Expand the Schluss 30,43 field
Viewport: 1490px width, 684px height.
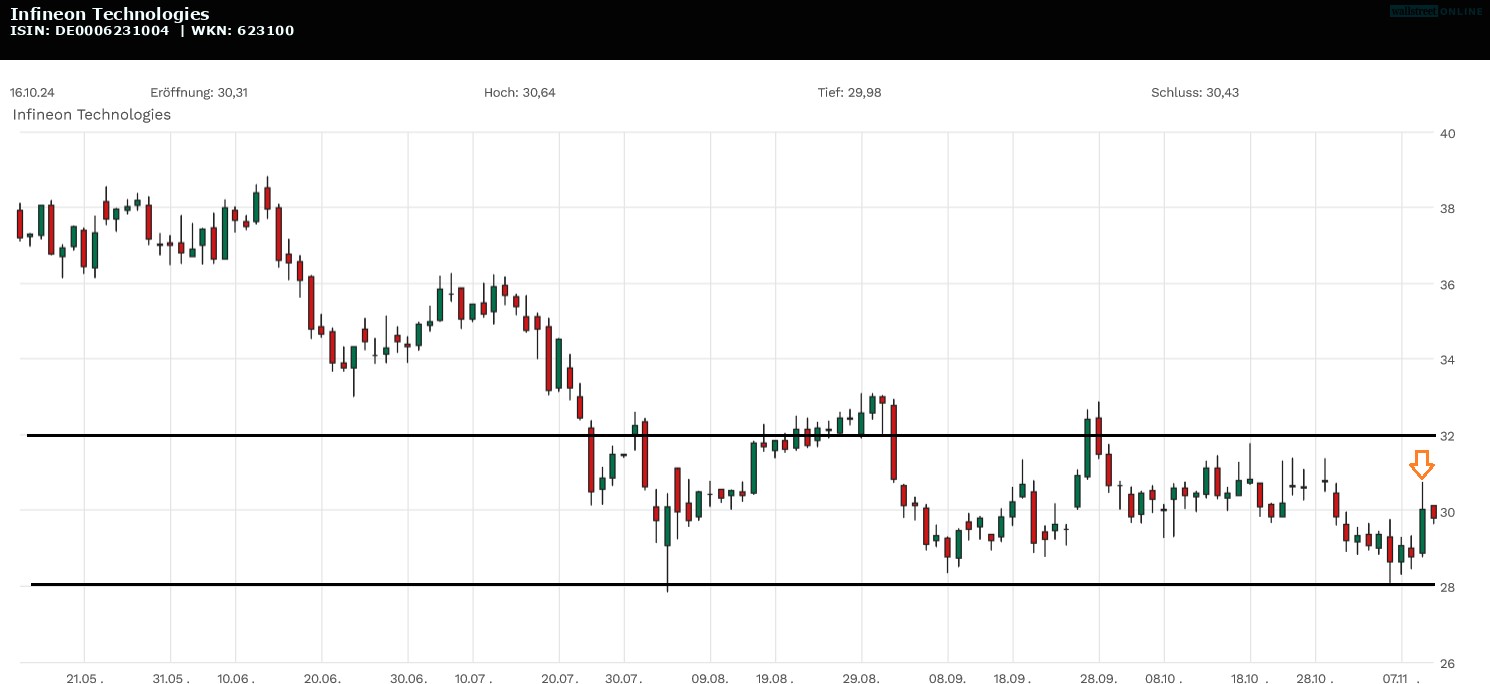pyautogui.click(x=1193, y=92)
